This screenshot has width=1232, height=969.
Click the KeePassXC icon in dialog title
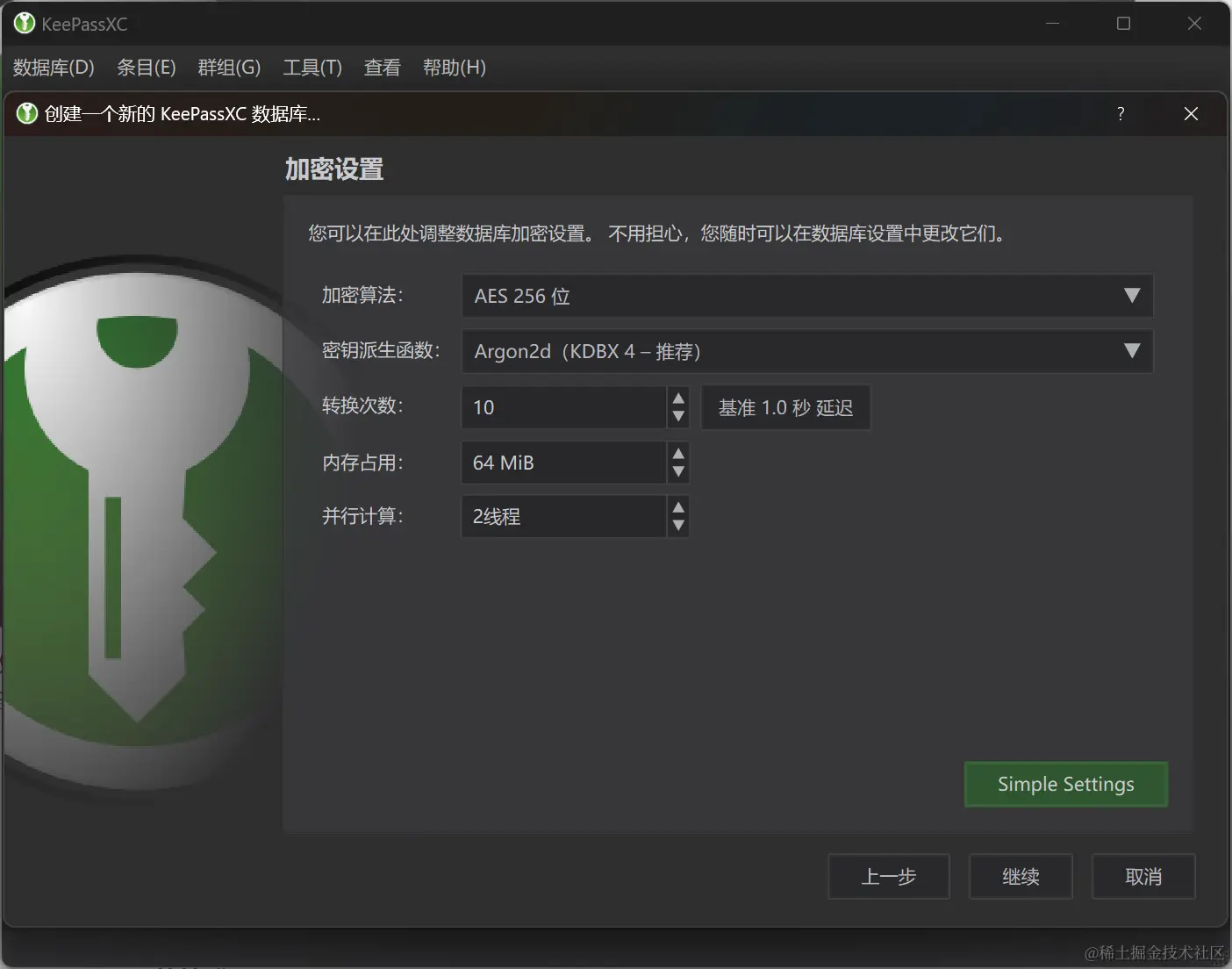pyautogui.click(x=27, y=113)
